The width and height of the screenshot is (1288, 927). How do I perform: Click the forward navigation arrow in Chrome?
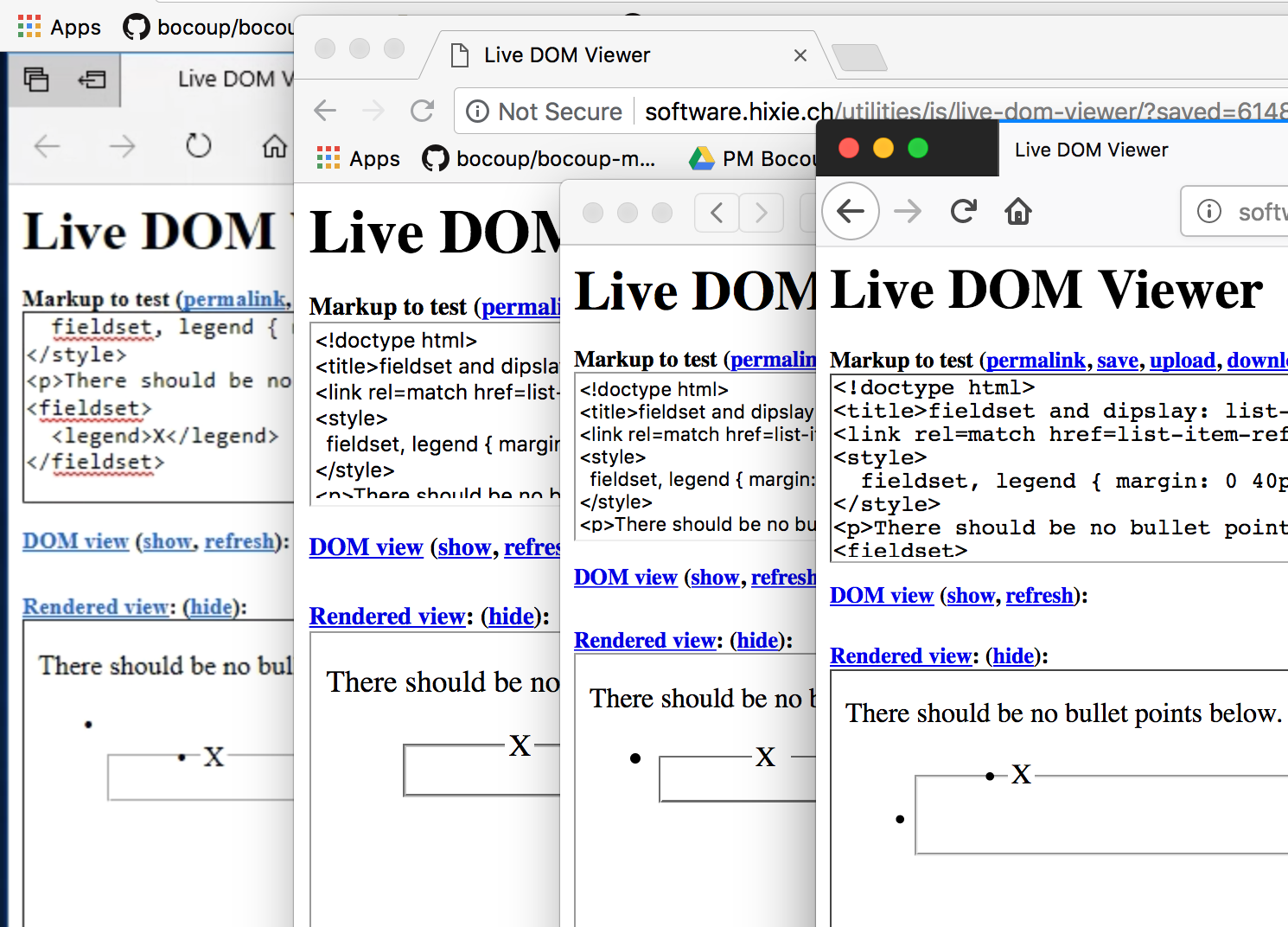click(x=373, y=111)
